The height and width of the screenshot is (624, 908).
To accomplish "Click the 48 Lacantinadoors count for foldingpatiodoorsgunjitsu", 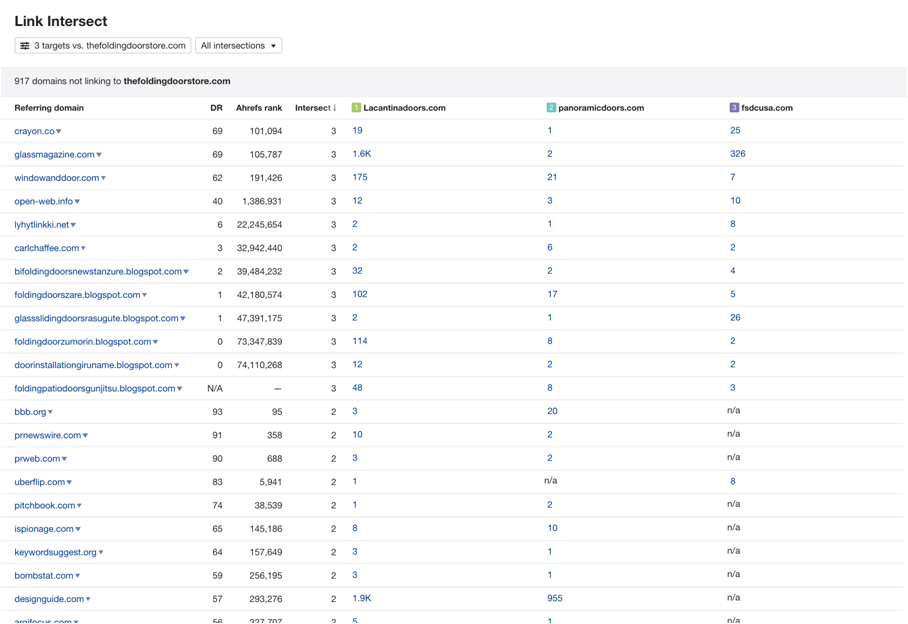I will coord(357,388).
